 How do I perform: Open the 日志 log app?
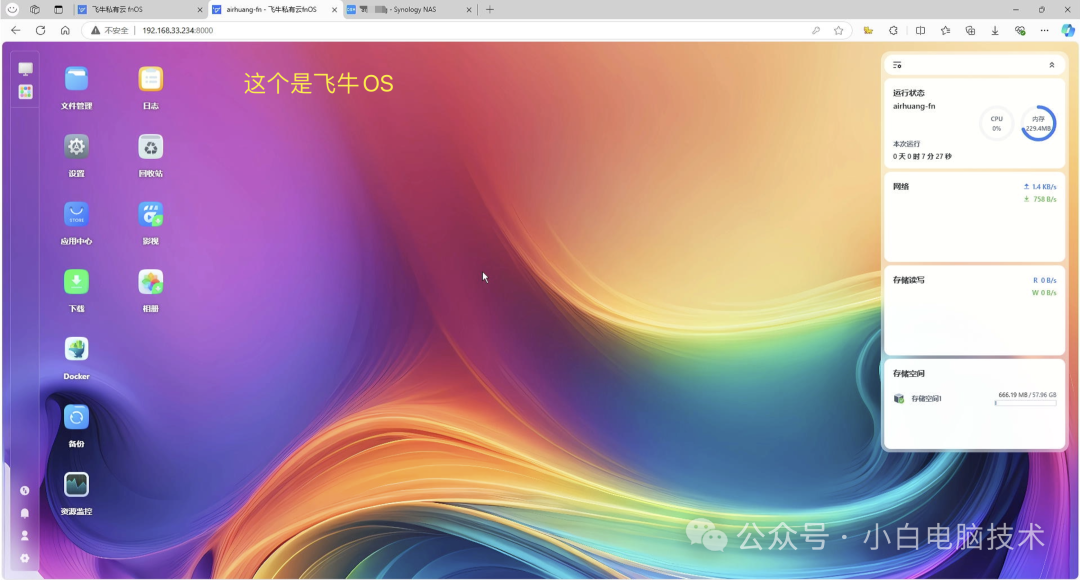click(150, 79)
